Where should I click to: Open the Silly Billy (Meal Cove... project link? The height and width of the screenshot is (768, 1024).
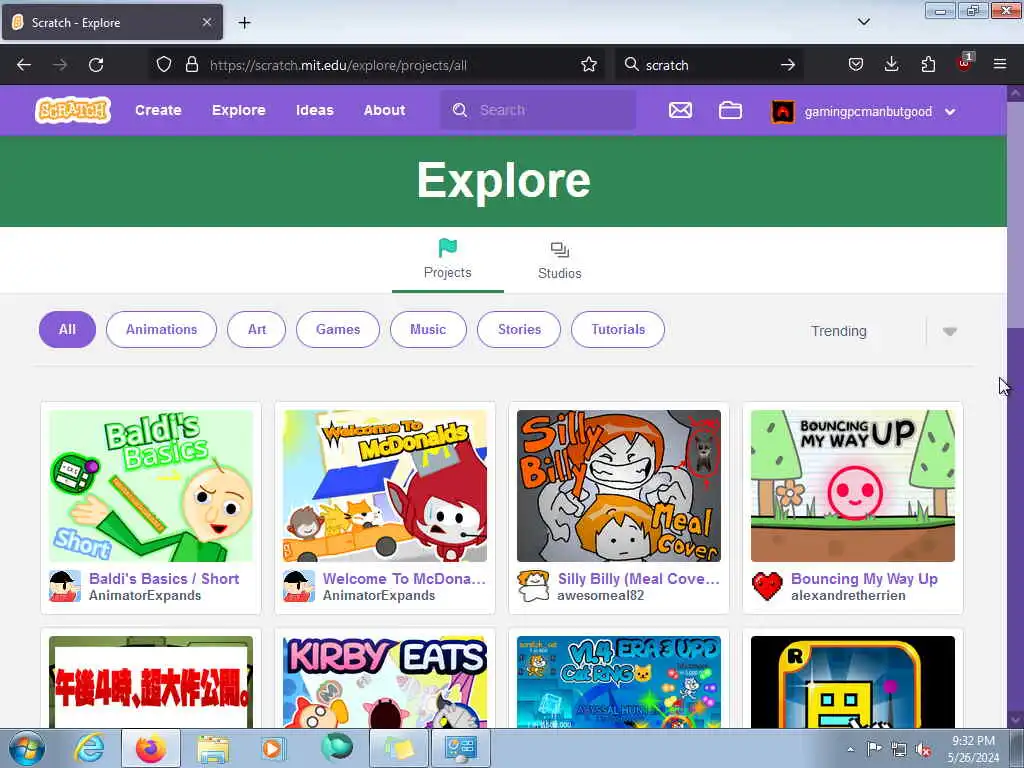[639, 579]
